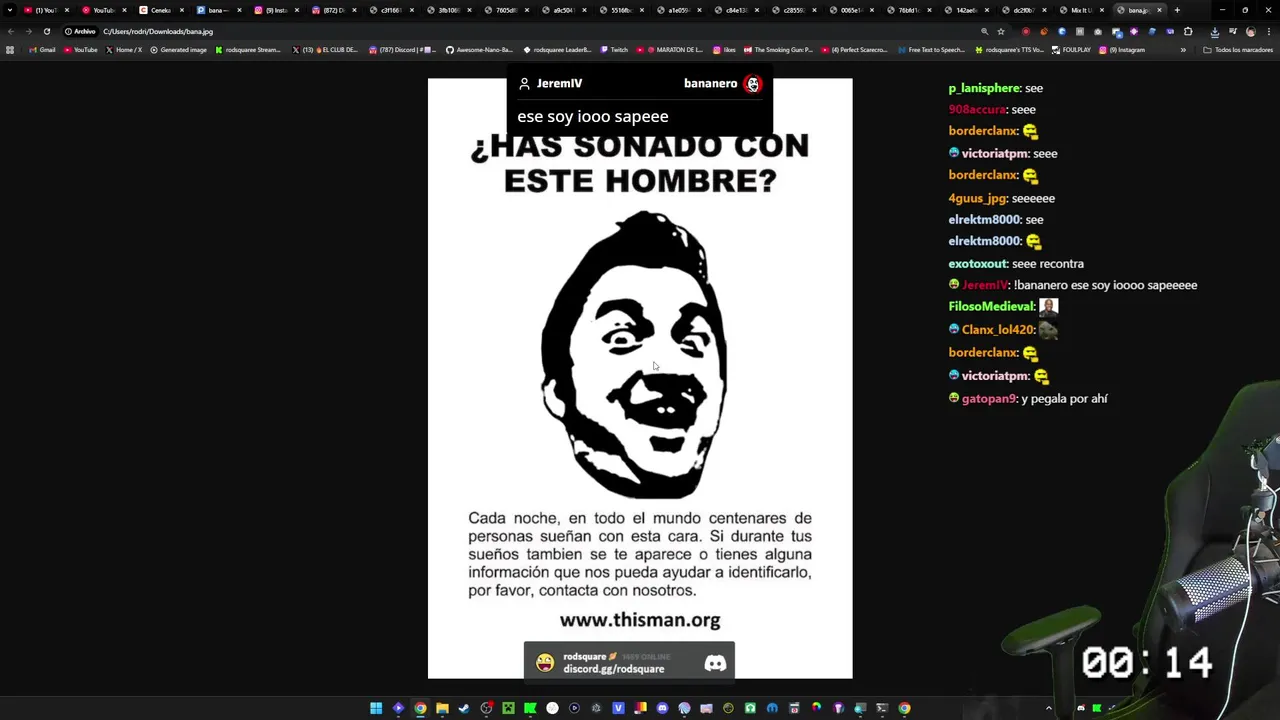Click the Archivo file info chip
Image resolution: width=1280 pixels, height=720 pixels.
[80, 31]
